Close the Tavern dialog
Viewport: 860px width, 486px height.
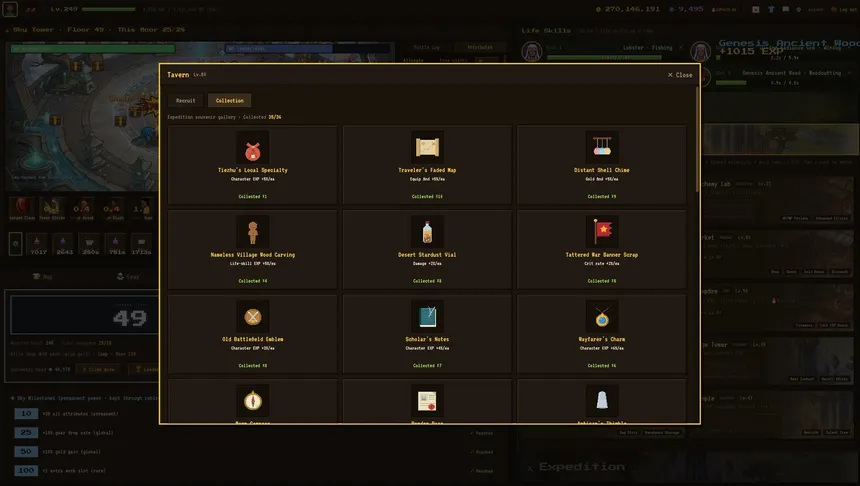pyautogui.click(x=680, y=75)
